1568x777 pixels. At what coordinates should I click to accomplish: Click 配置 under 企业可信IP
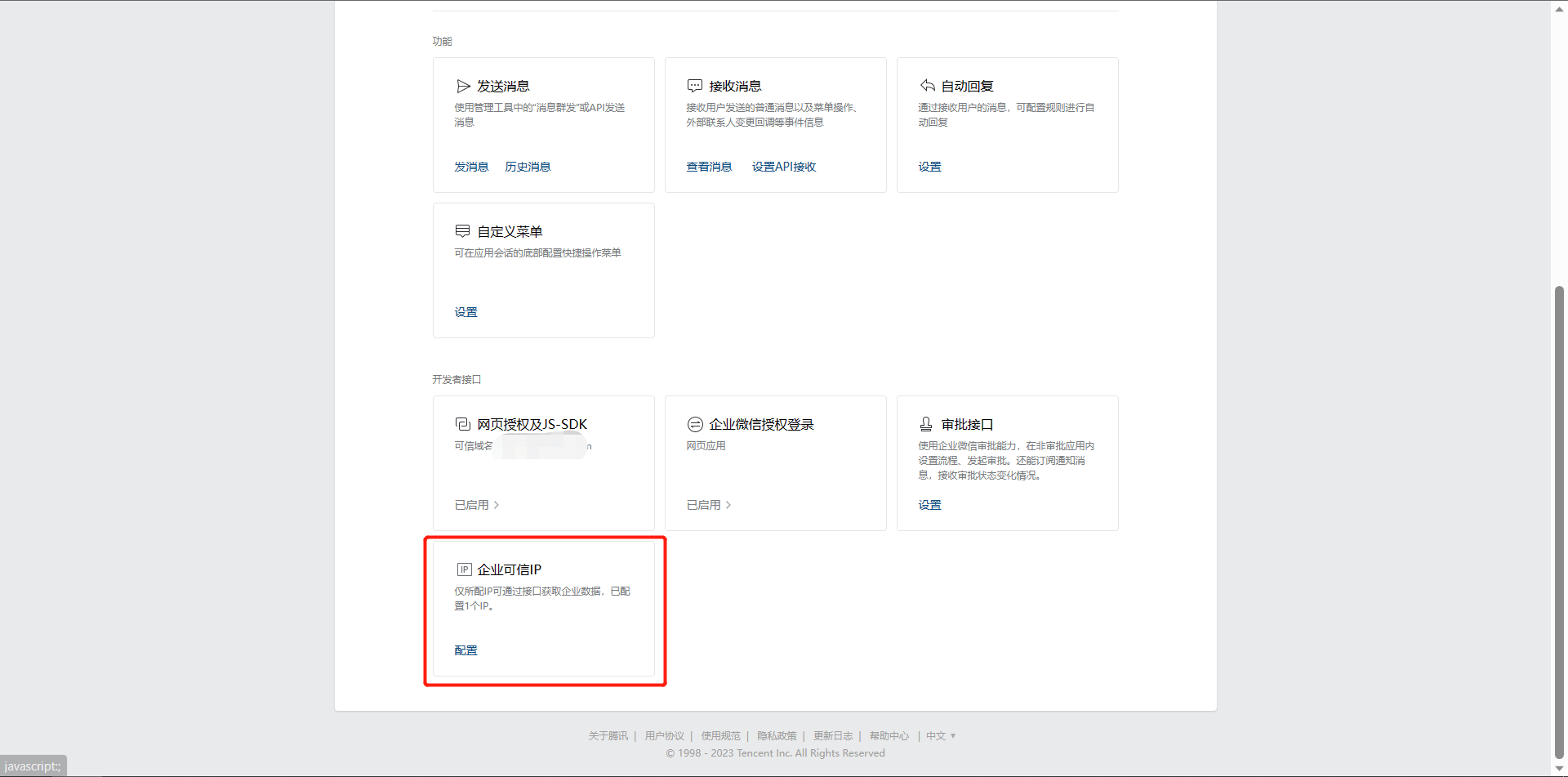(465, 650)
